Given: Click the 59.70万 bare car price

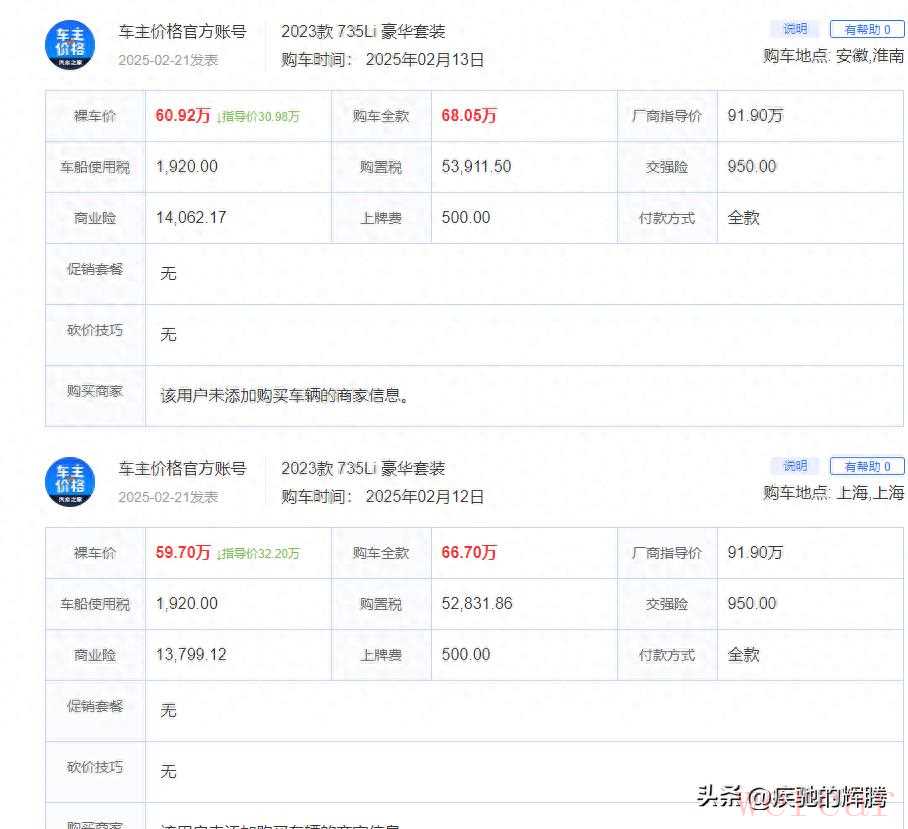Looking at the screenshot, I should (x=183, y=552).
